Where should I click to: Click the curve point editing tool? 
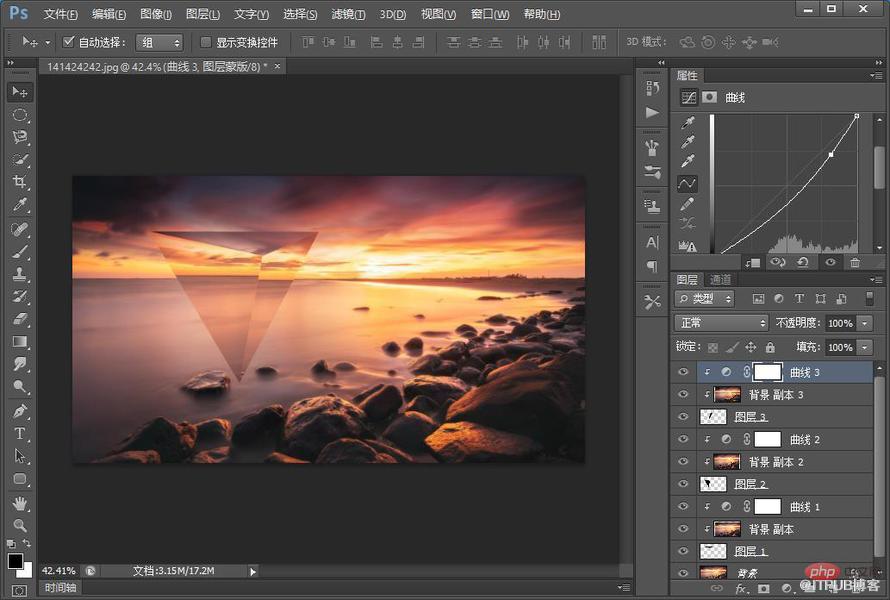pyautogui.click(x=687, y=183)
